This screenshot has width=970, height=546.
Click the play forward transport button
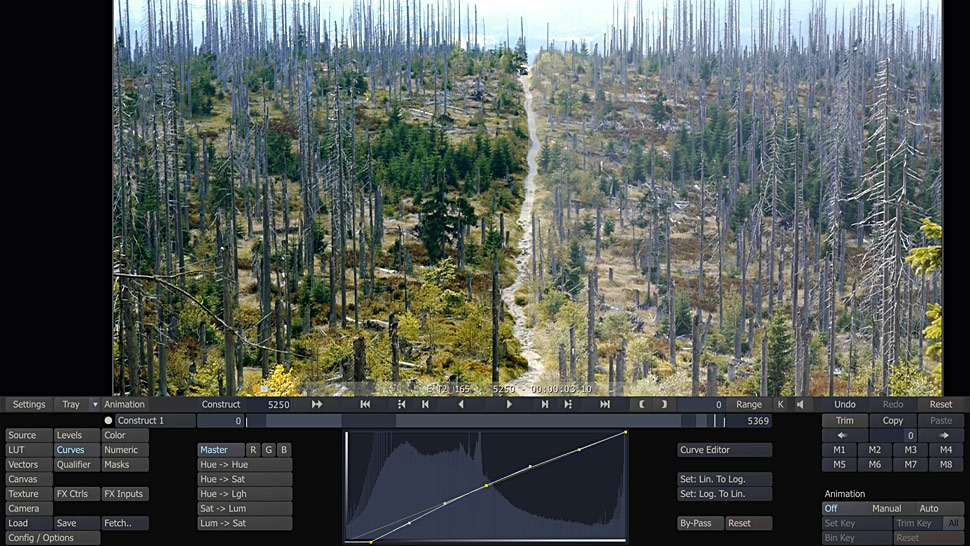(509, 405)
